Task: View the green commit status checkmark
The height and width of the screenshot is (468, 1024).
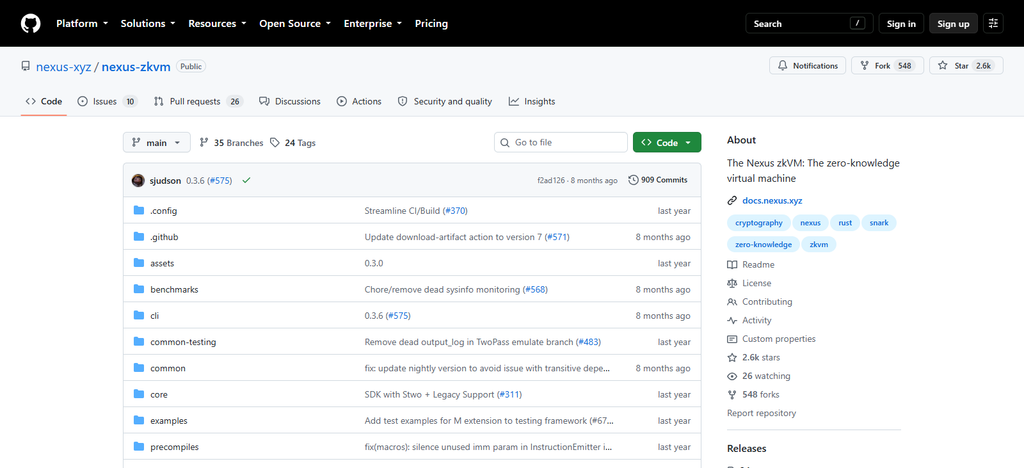Action: (246, 180)
